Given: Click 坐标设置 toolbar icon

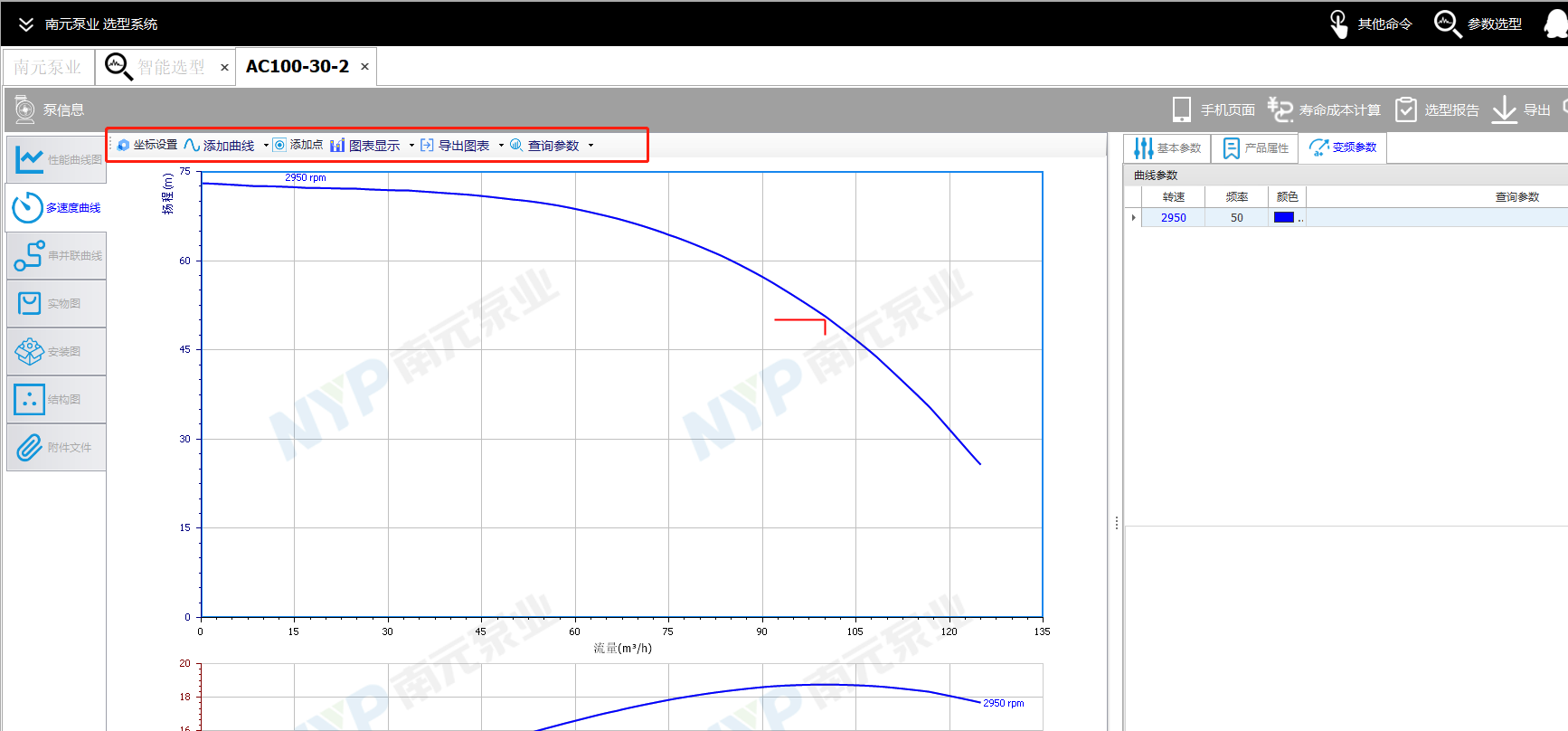Looking at the screenshot, I should [x=124, y=145].
